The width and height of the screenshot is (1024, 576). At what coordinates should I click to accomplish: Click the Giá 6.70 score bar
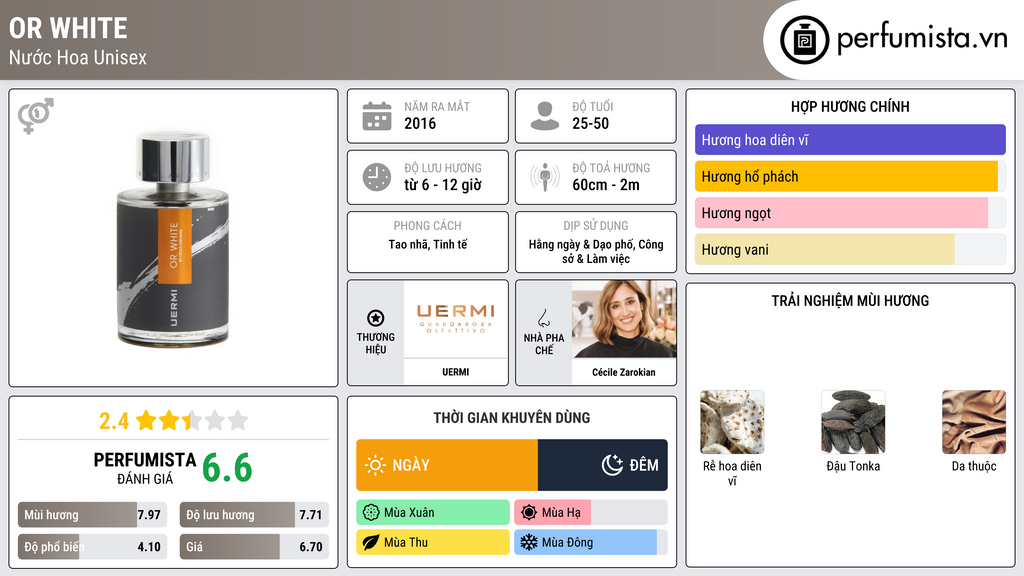254,547
